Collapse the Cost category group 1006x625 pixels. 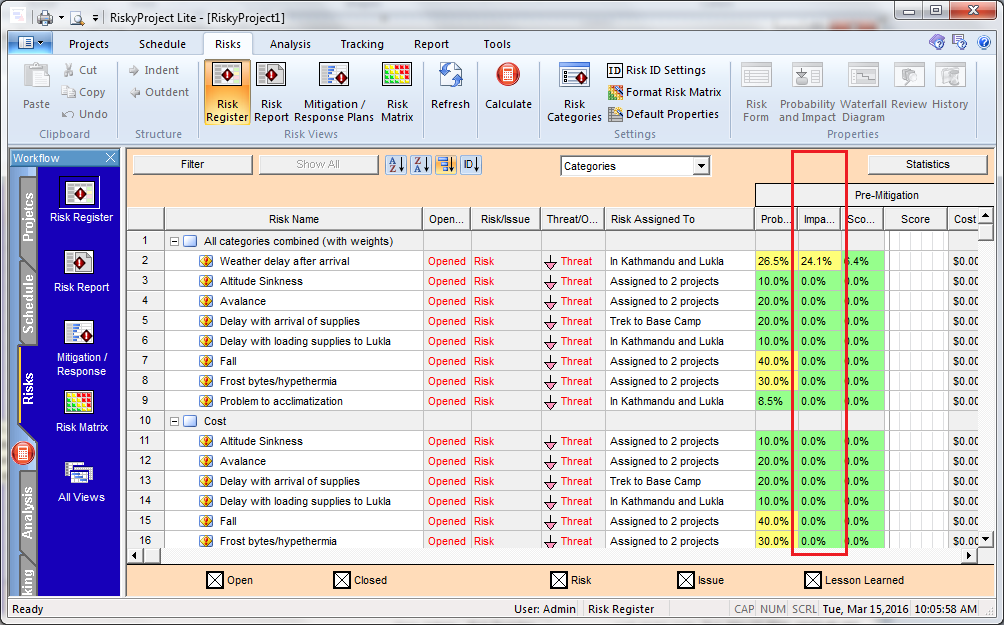[174, 422]
